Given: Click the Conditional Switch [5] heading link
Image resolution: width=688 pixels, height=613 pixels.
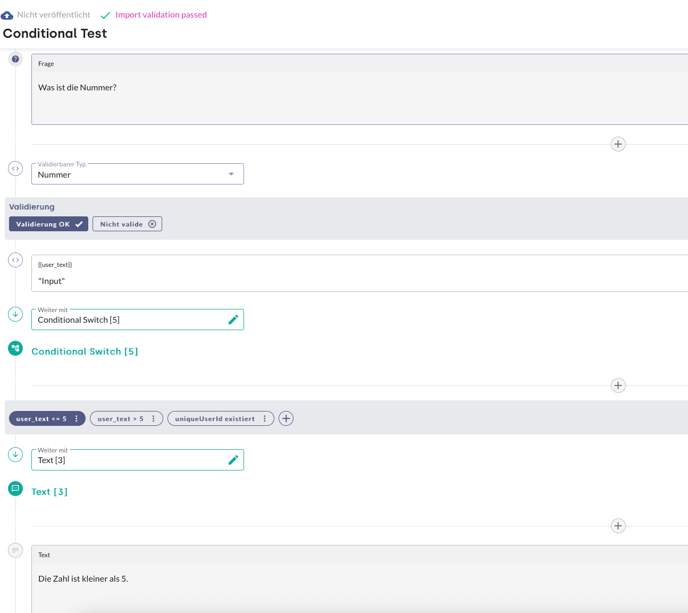Looking at the screenshot, I should click(x=85, y=352).
